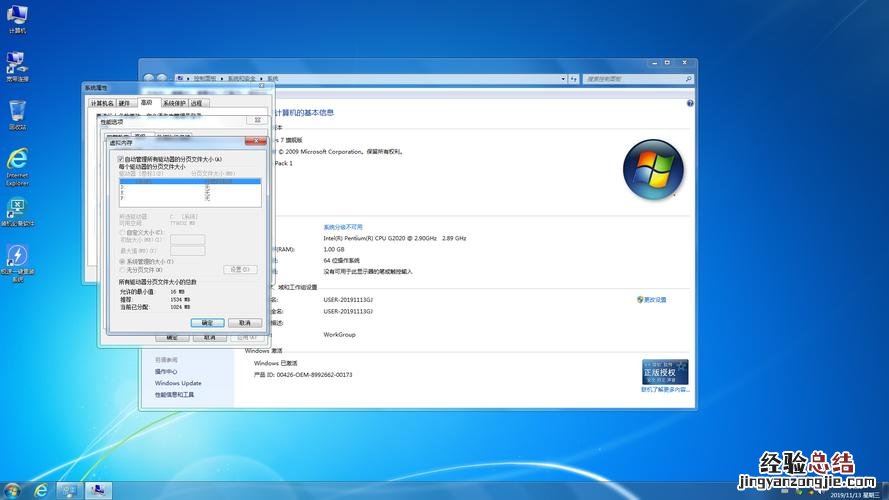The height and width of the screenshot is (500, 889).
Task: Switch to the 计算机名 tab
Action: coord(102,102)
